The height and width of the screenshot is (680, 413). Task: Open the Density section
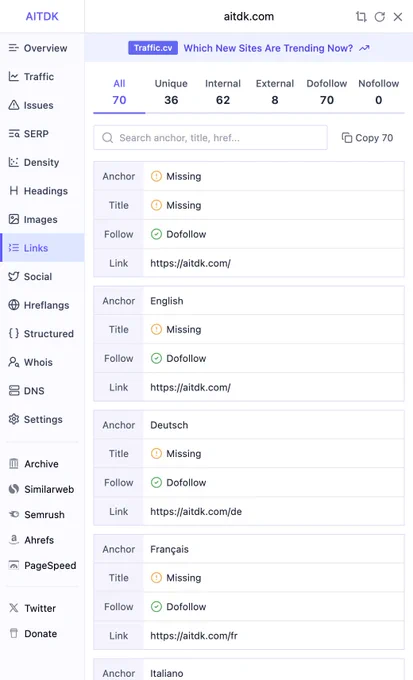[42, 163]
